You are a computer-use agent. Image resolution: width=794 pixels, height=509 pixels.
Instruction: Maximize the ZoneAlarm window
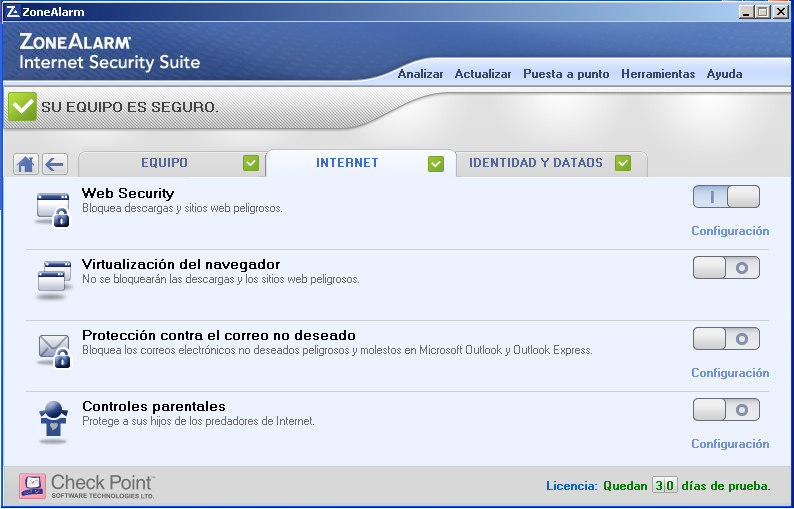(762, 12)
